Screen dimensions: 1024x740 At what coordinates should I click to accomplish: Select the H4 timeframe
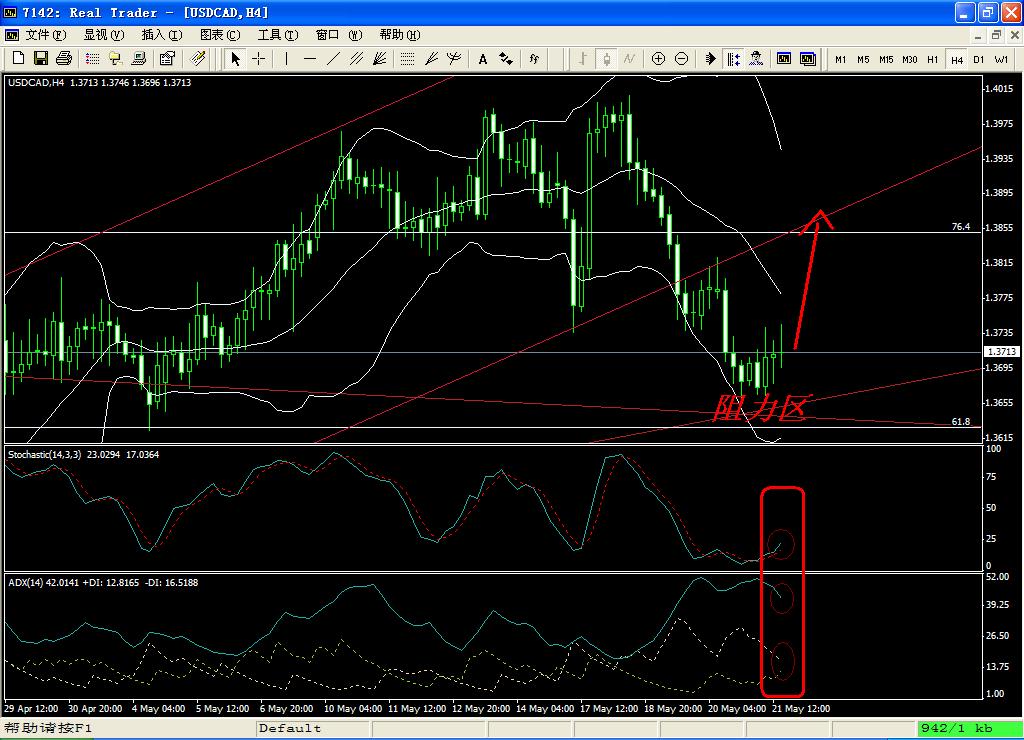point(957,59)
